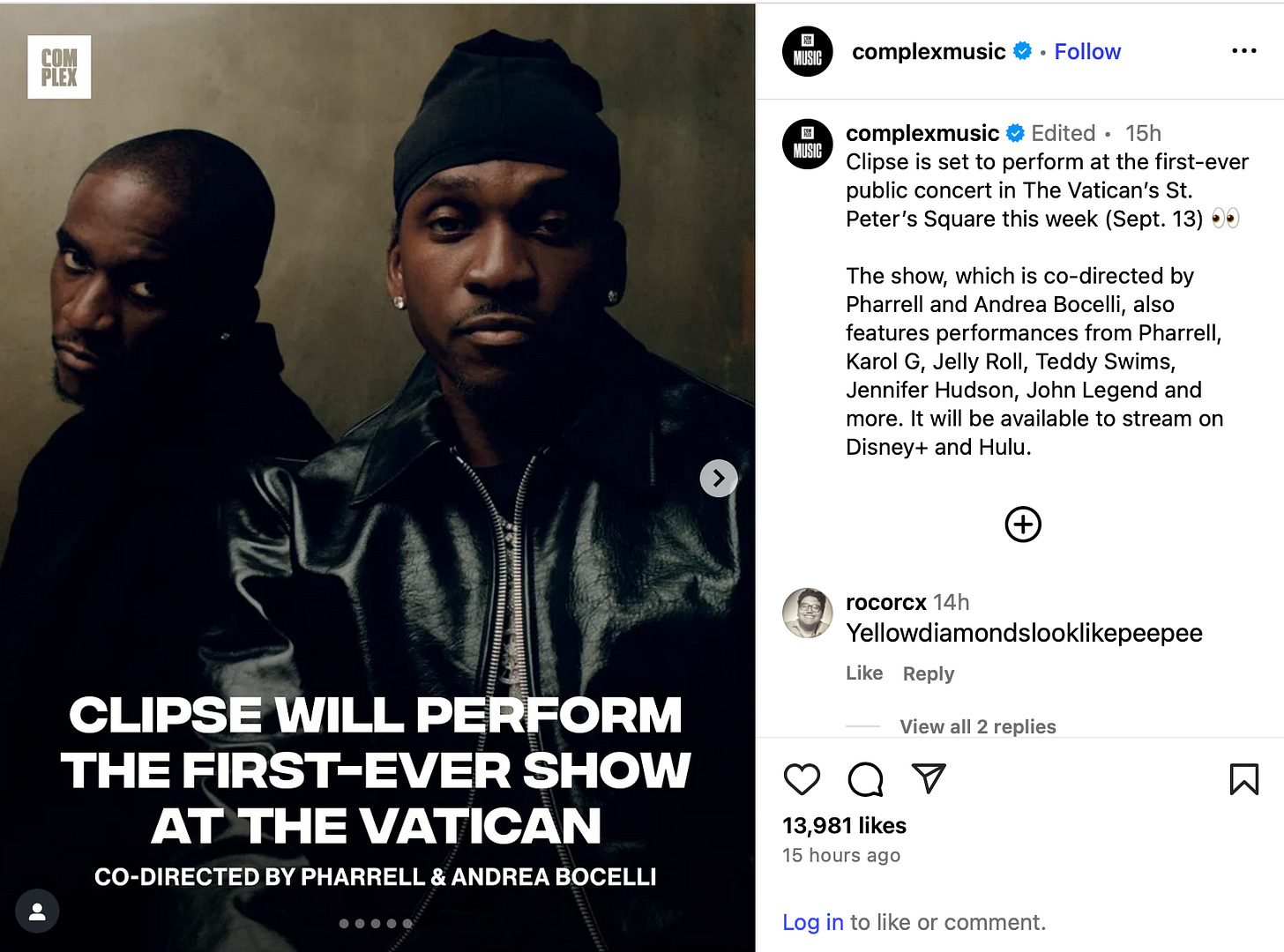Advance carousel with the next arrow
The height and width of the screenshot is (952, 1284).
click(x=719, y=479)
